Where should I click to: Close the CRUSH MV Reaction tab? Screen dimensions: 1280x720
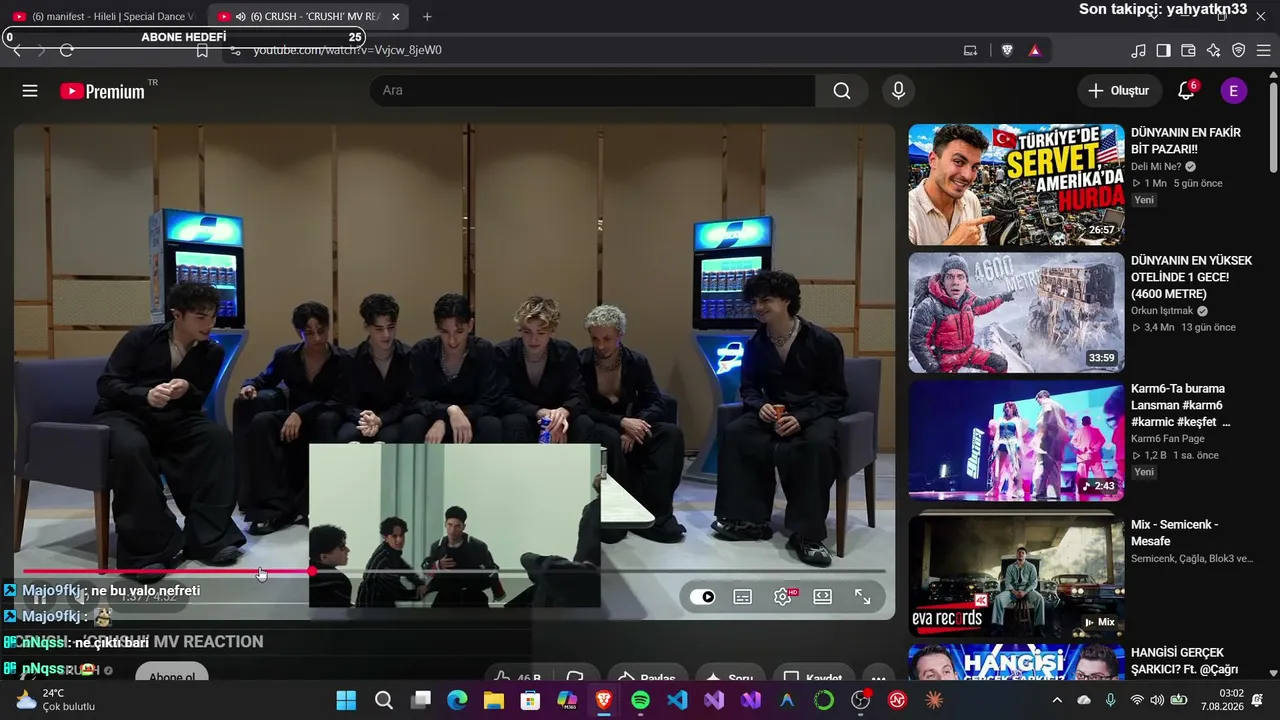point(396,17)
